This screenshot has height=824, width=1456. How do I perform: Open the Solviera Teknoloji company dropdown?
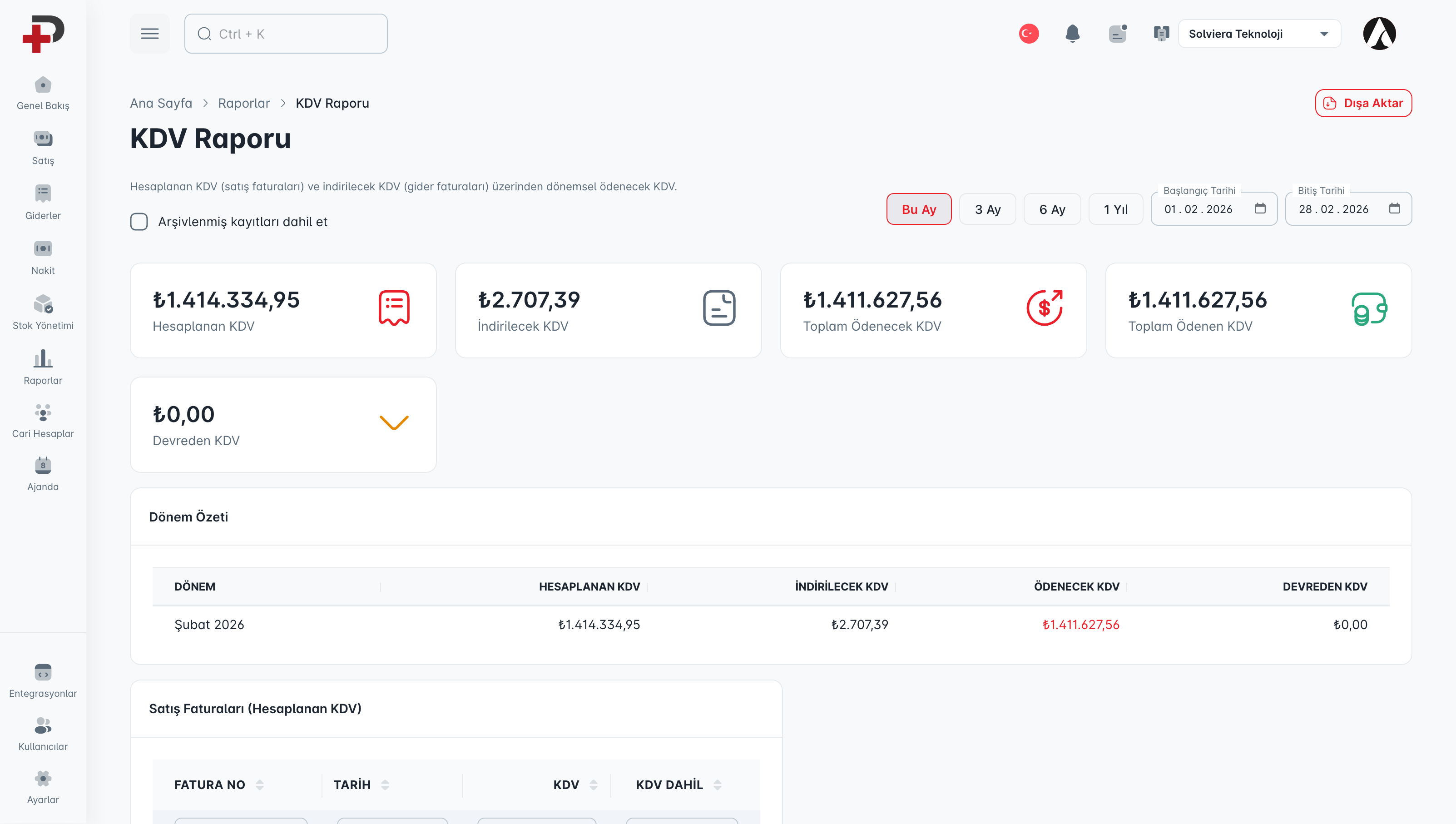pos(1258,34)
